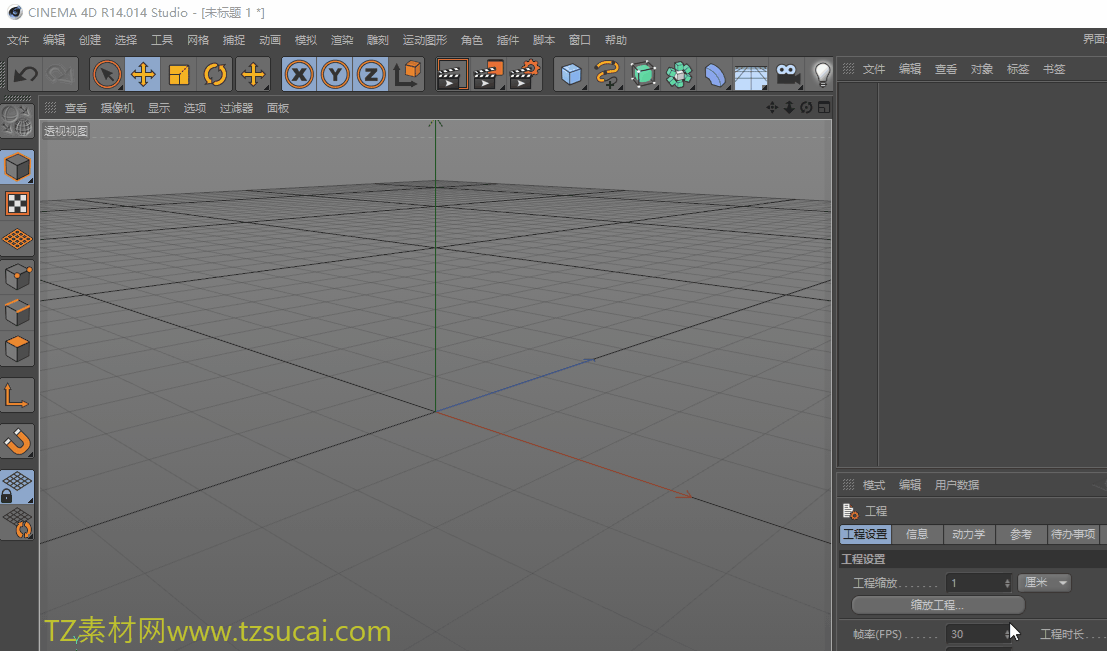Screen dimensions: 1107x651
Task: Activate the Move tool
Action: 143,74
